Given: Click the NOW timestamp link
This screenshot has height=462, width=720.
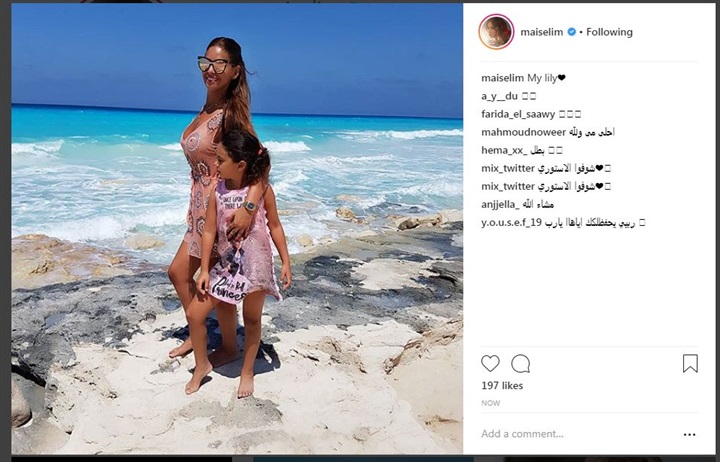Looking at the screenshot, I should tap(490, 403).
